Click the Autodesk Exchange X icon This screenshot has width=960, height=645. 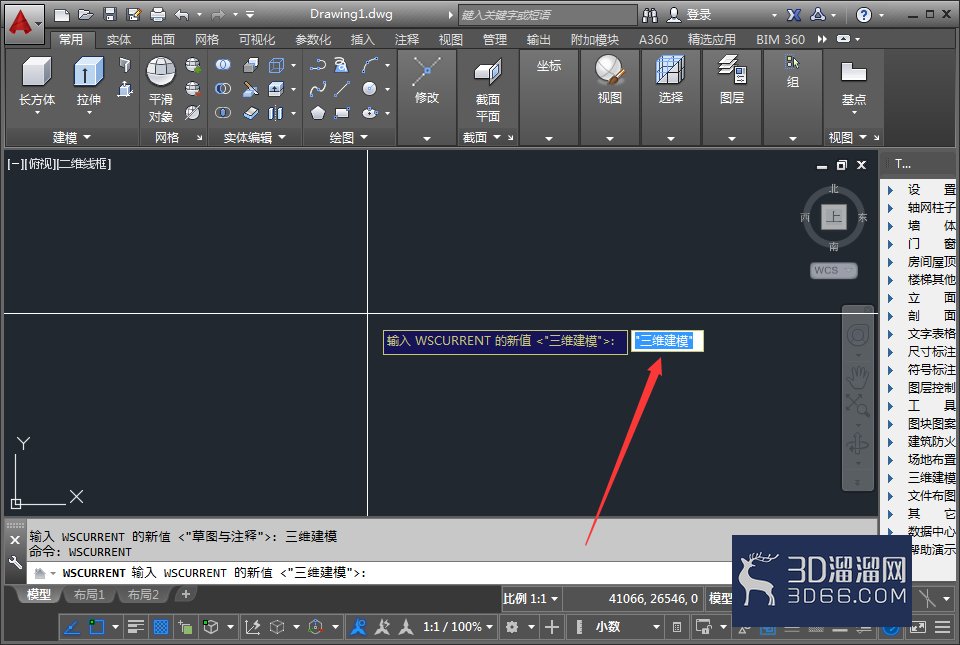(x=794, y=15)
